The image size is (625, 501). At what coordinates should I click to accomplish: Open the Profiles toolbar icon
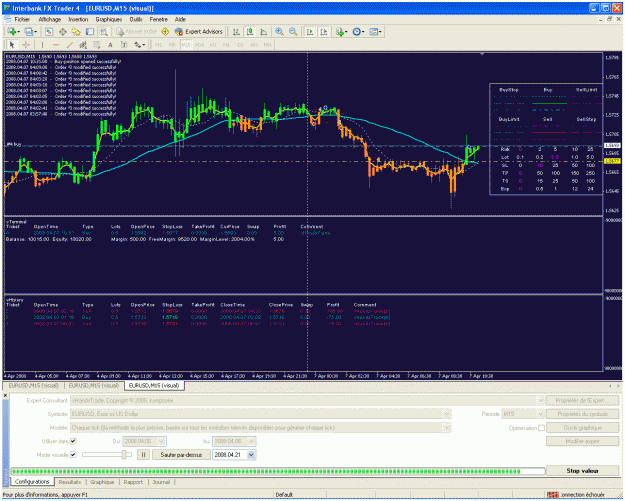(x=30, y=31)
